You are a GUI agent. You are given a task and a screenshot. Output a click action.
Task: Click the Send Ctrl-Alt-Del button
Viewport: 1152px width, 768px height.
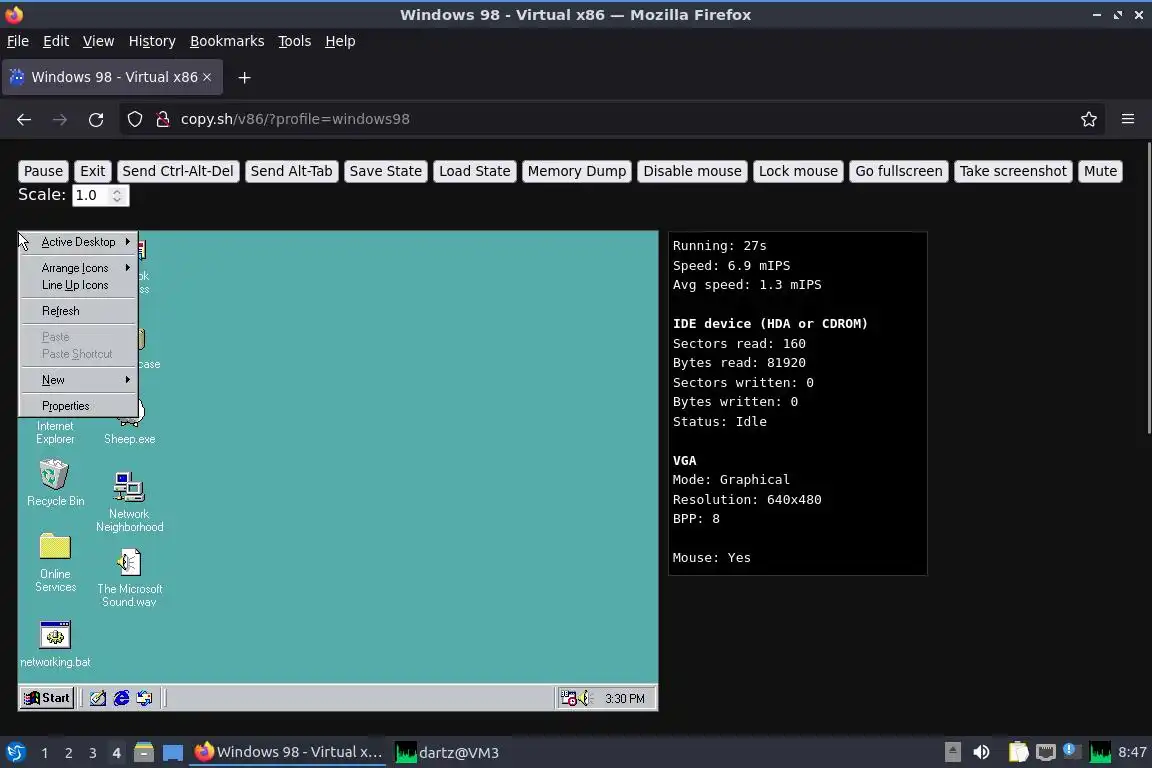(x=178, y=171)
